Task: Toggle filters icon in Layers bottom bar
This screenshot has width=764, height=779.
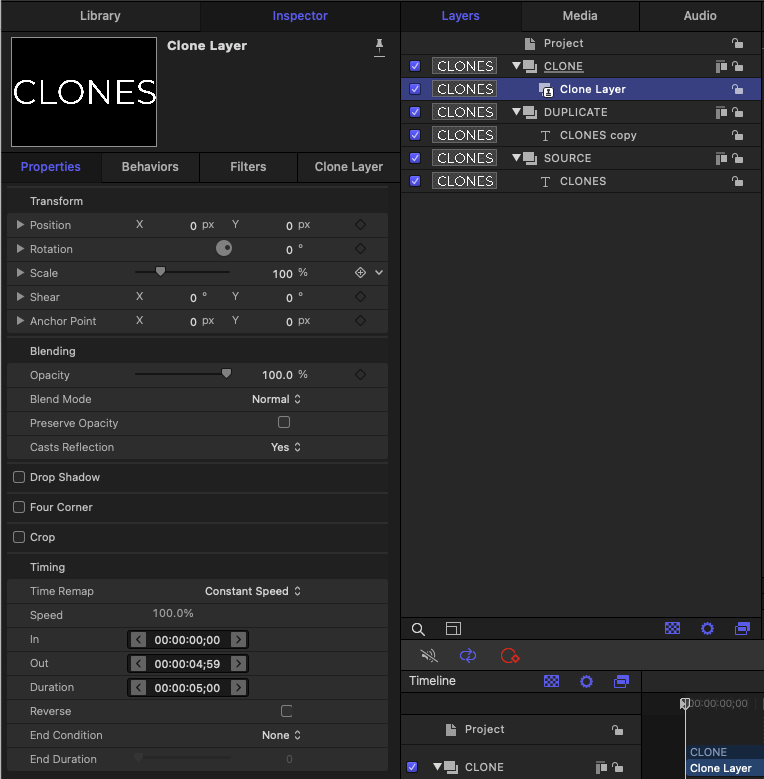Action: tap(743, 628)
